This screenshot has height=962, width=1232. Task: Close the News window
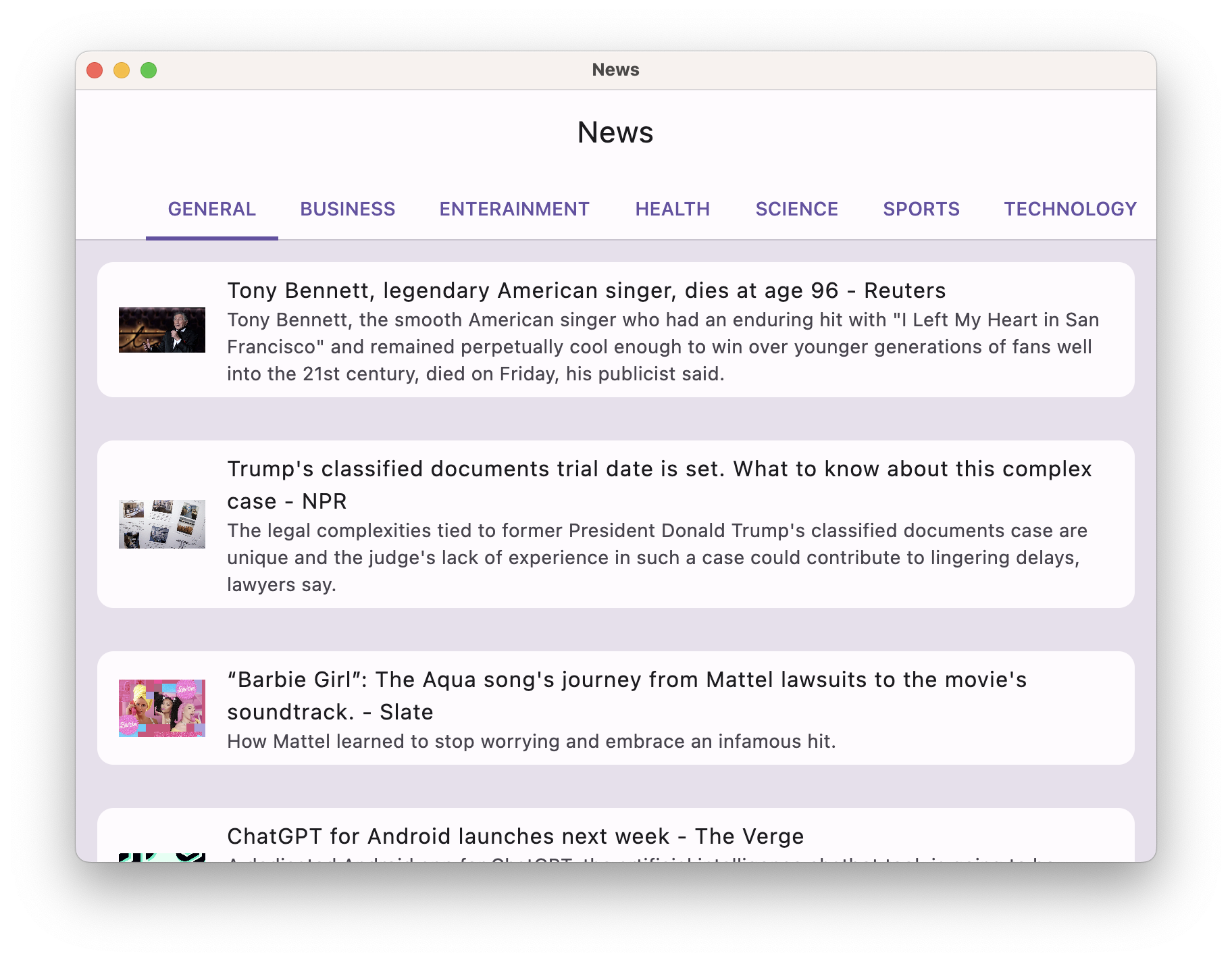coord(95,70)
